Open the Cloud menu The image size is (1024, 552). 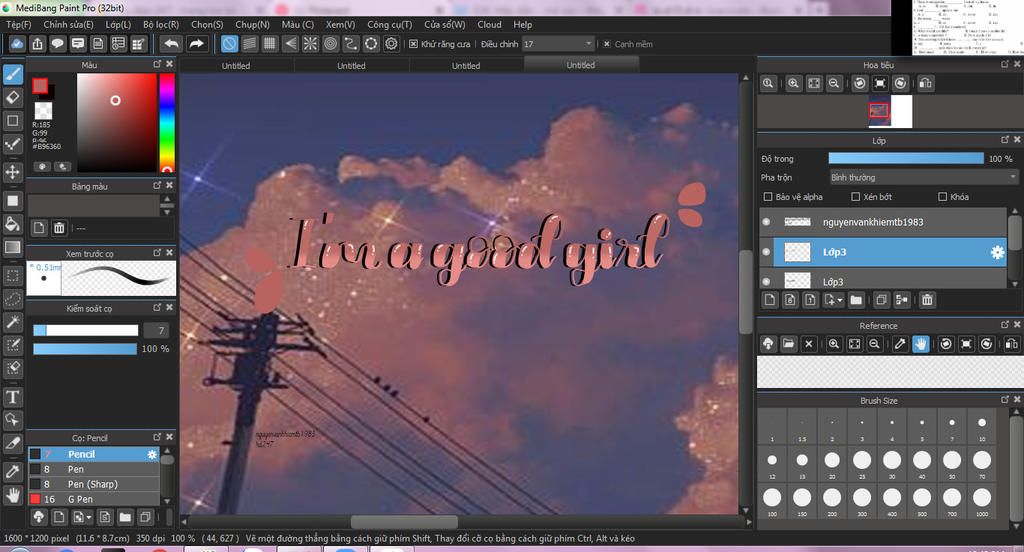pos(489,24)
